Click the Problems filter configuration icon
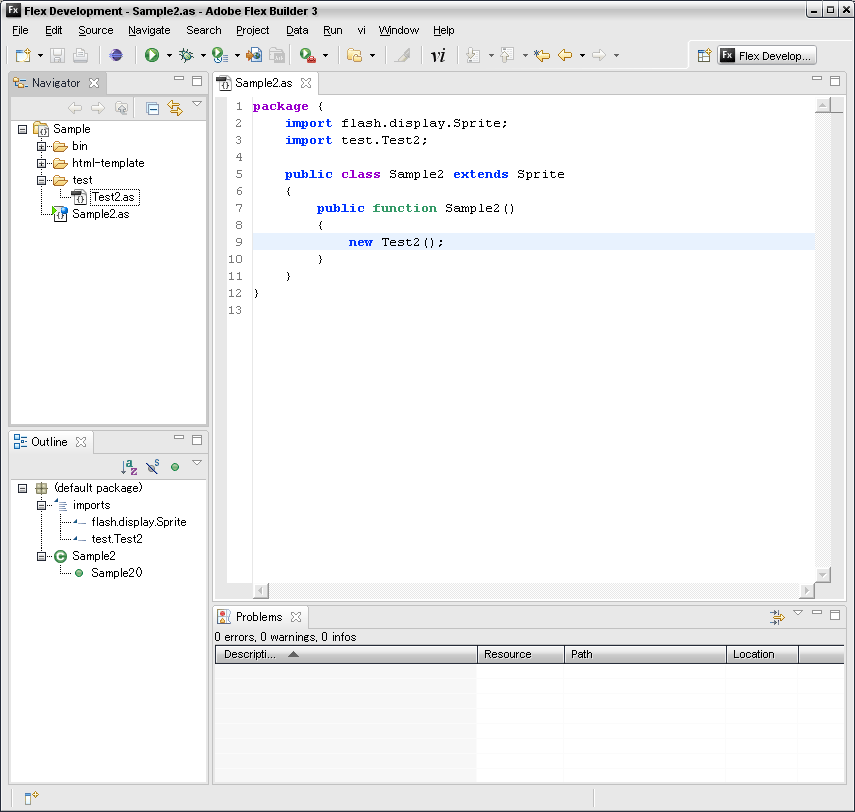 [x=776, y=617]
